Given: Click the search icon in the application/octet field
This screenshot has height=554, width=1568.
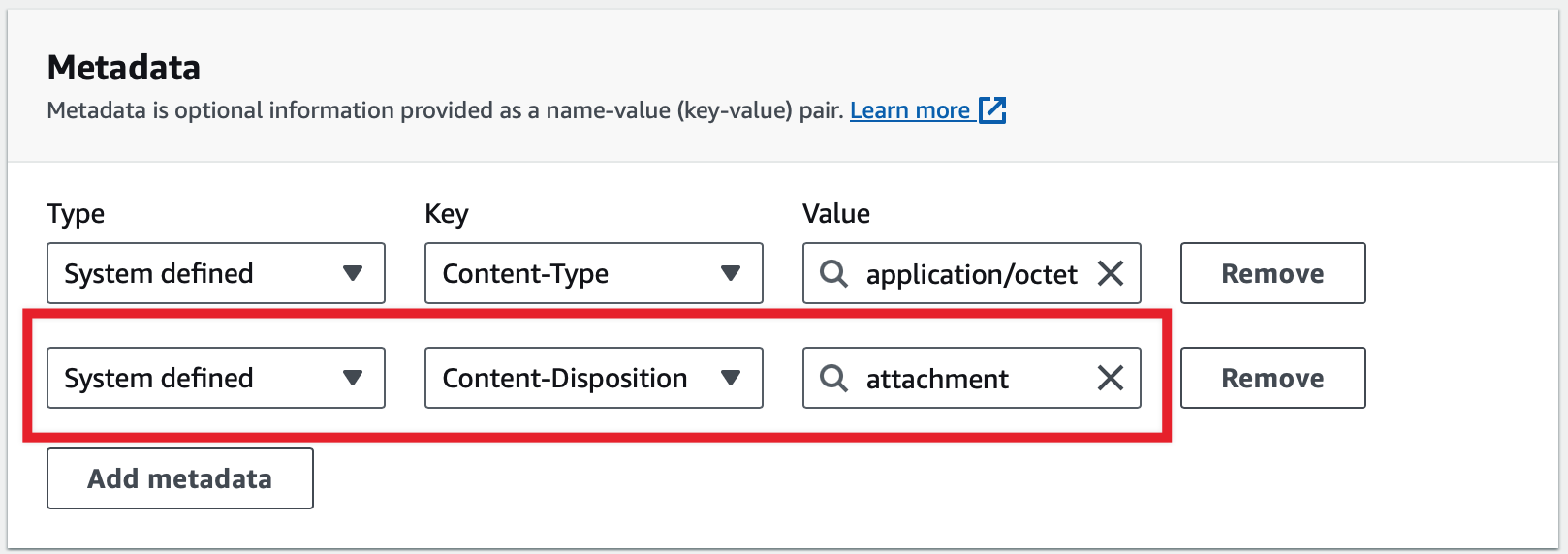Looking at the screenshot, I should click(x=833, y=274).
